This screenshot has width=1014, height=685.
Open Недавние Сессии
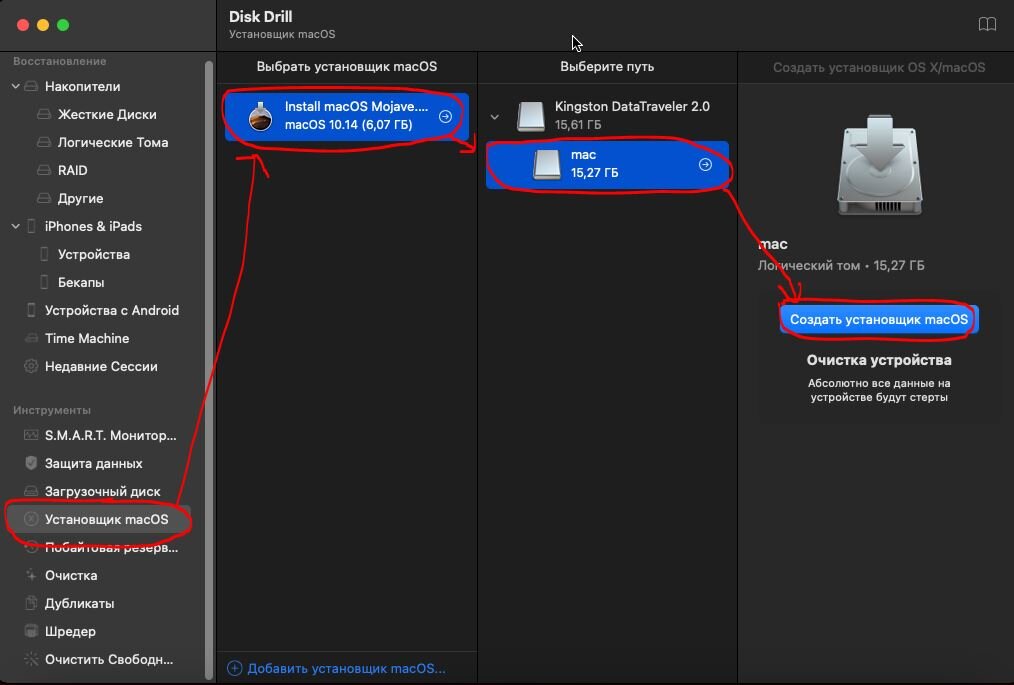101,366
